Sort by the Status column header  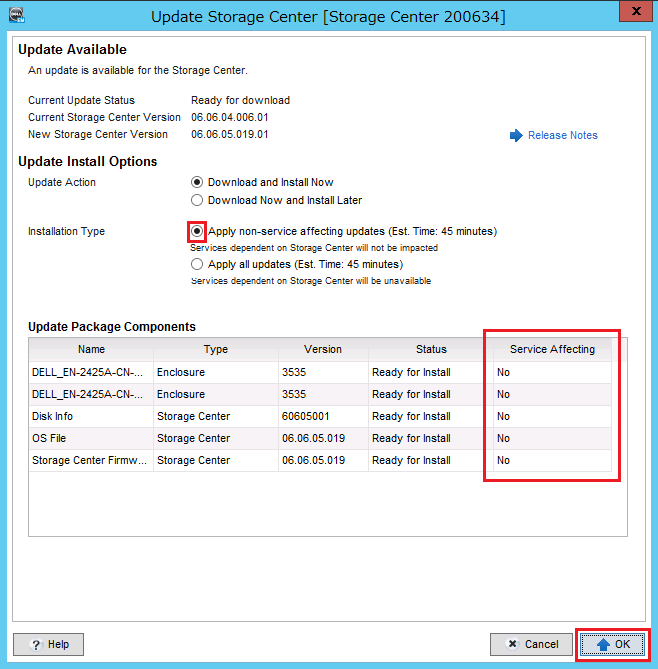pos(431,349)
